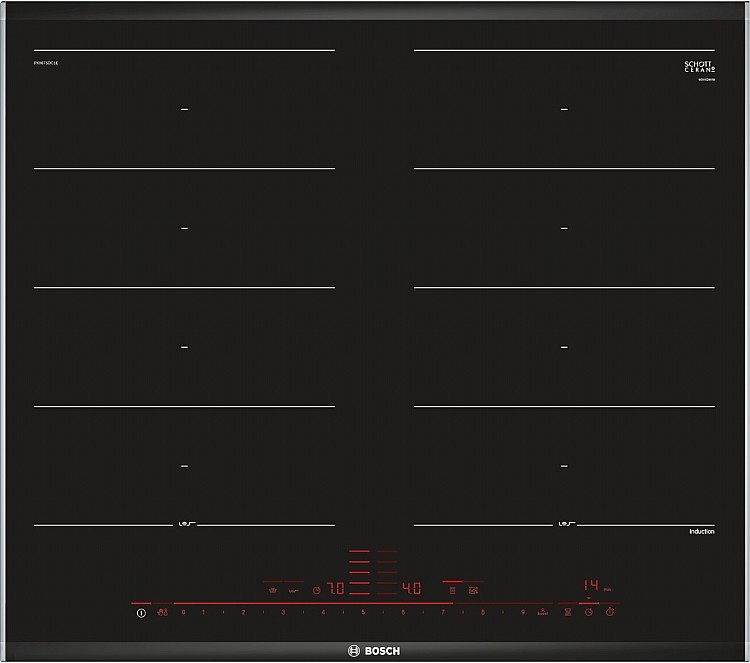
Task: Set power level 9 on the slider
Action: pos(523,612)
